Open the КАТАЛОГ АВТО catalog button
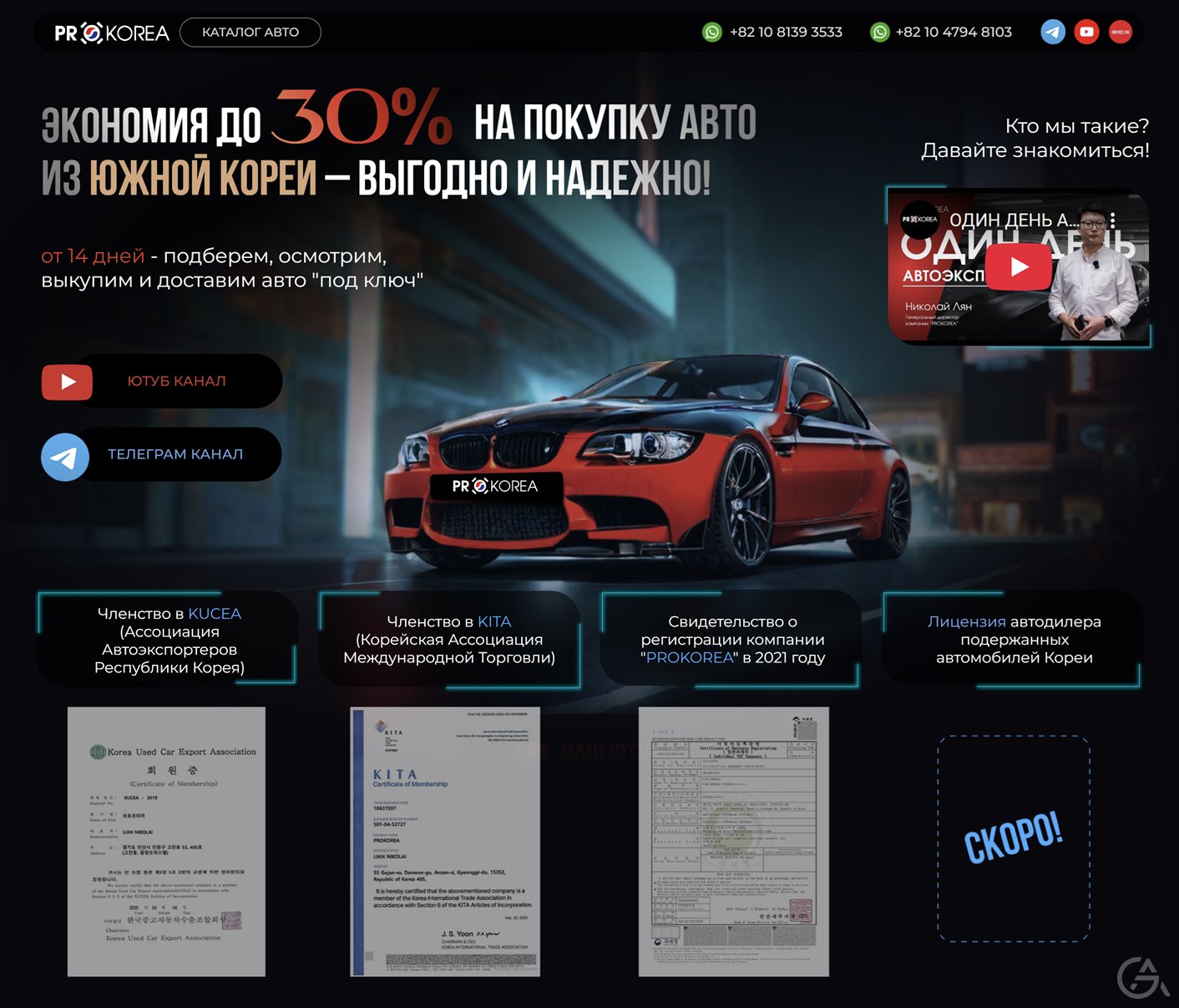The image size is (1179, 1008). tap(250, 33)
